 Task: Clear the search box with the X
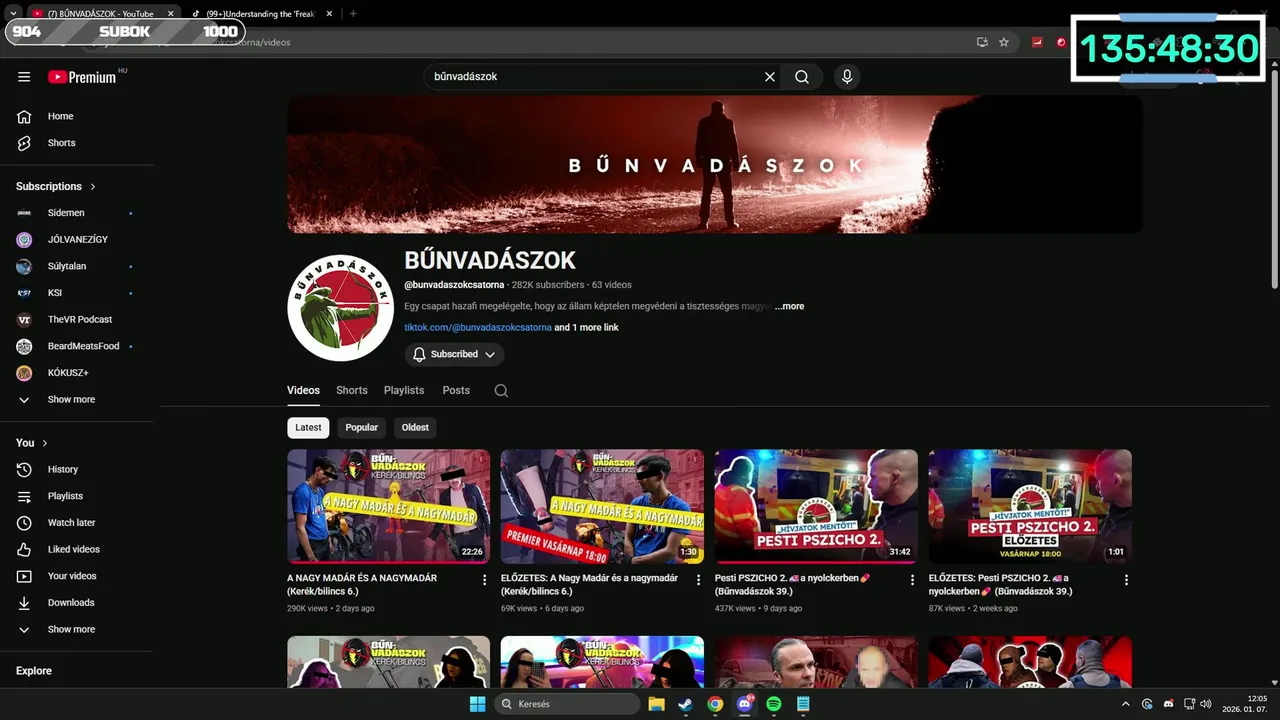770,77
